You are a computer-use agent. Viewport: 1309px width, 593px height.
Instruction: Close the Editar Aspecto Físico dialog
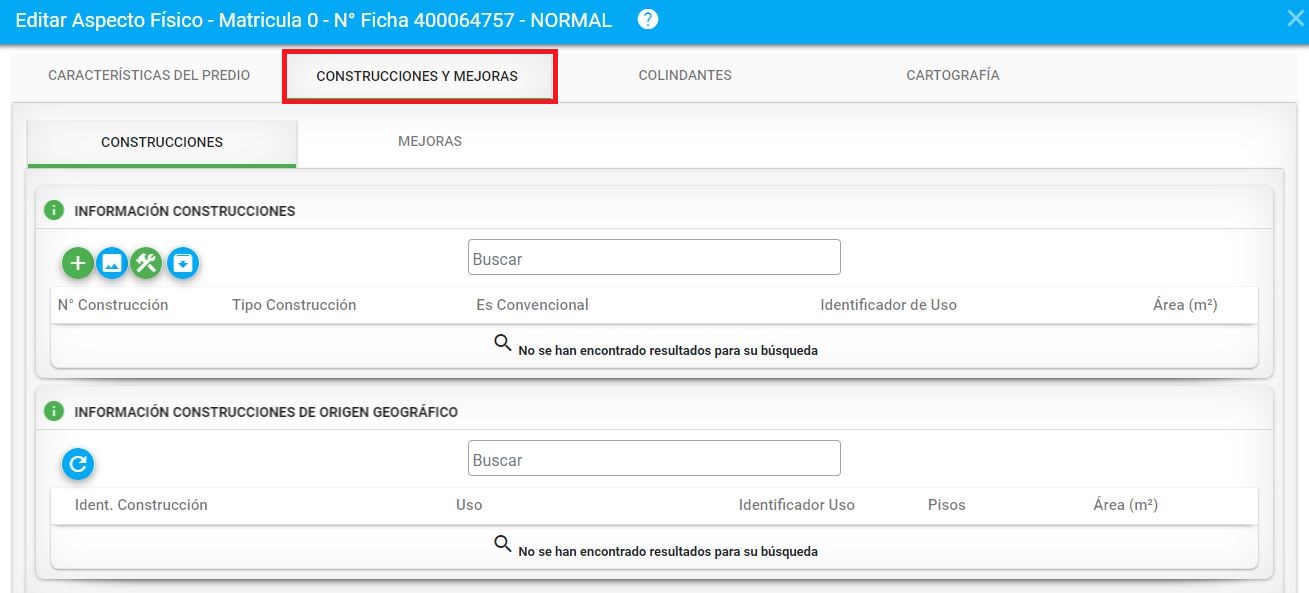tap(1295, 19)
